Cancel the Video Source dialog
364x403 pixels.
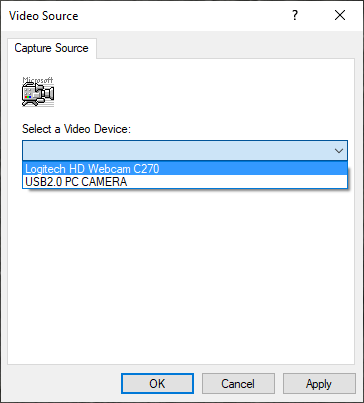point(238,384)
